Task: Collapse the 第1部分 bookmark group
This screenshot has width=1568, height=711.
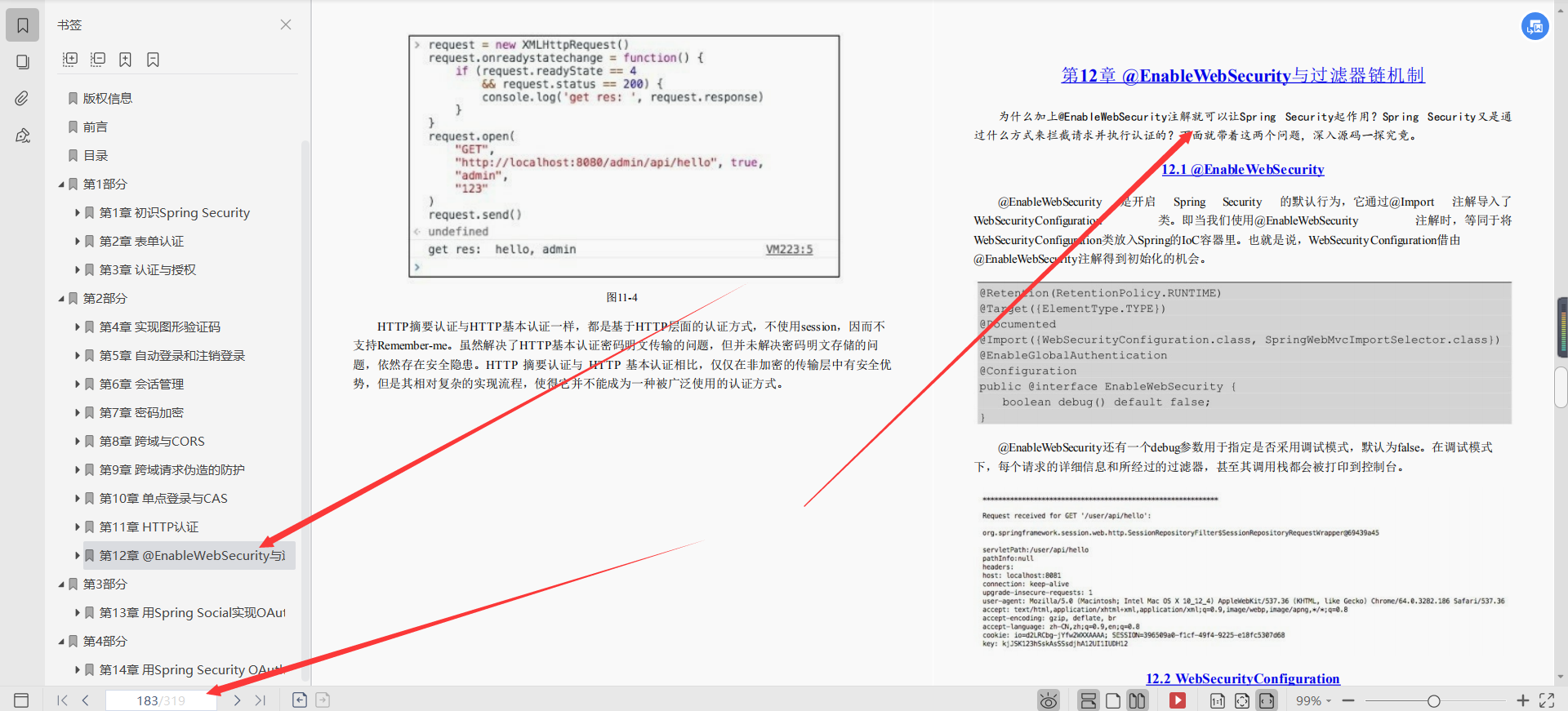Action: pyautogui.click(x=61, y=184)
